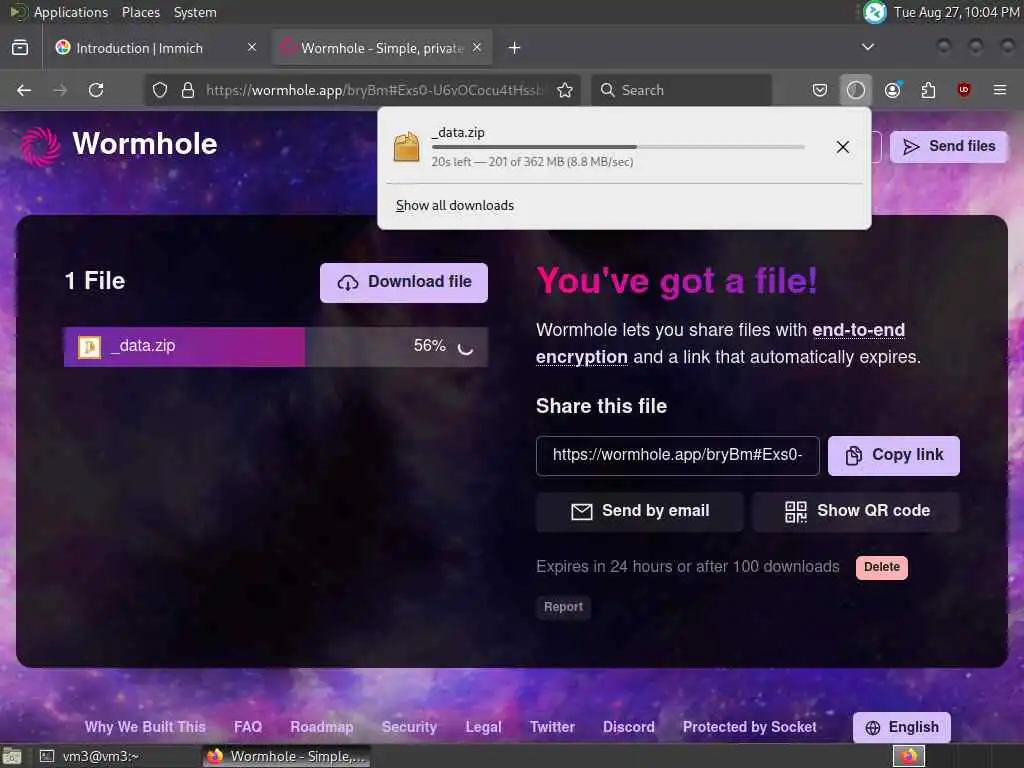Open the English language selector
The height and width of the screenshot is (768, 1024).
coord(901,728)
